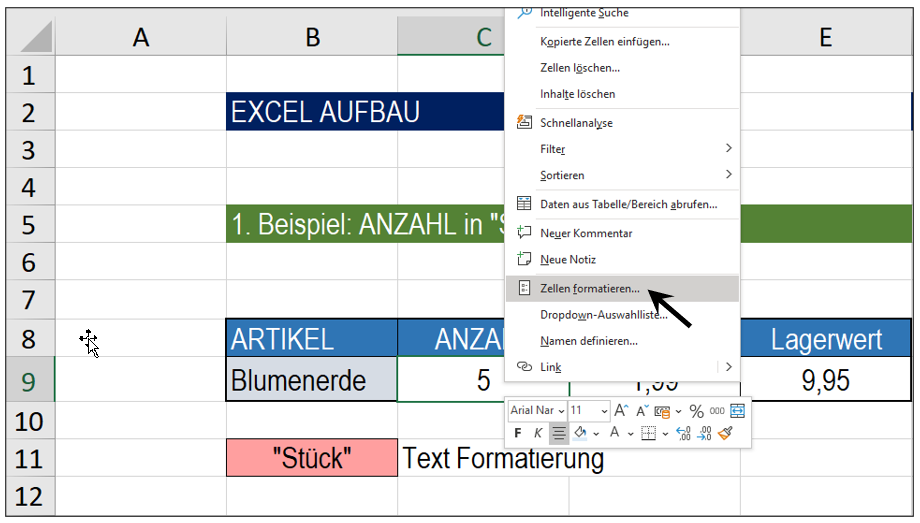Choose Zellen formatieren... from context menu

(589, 289)
